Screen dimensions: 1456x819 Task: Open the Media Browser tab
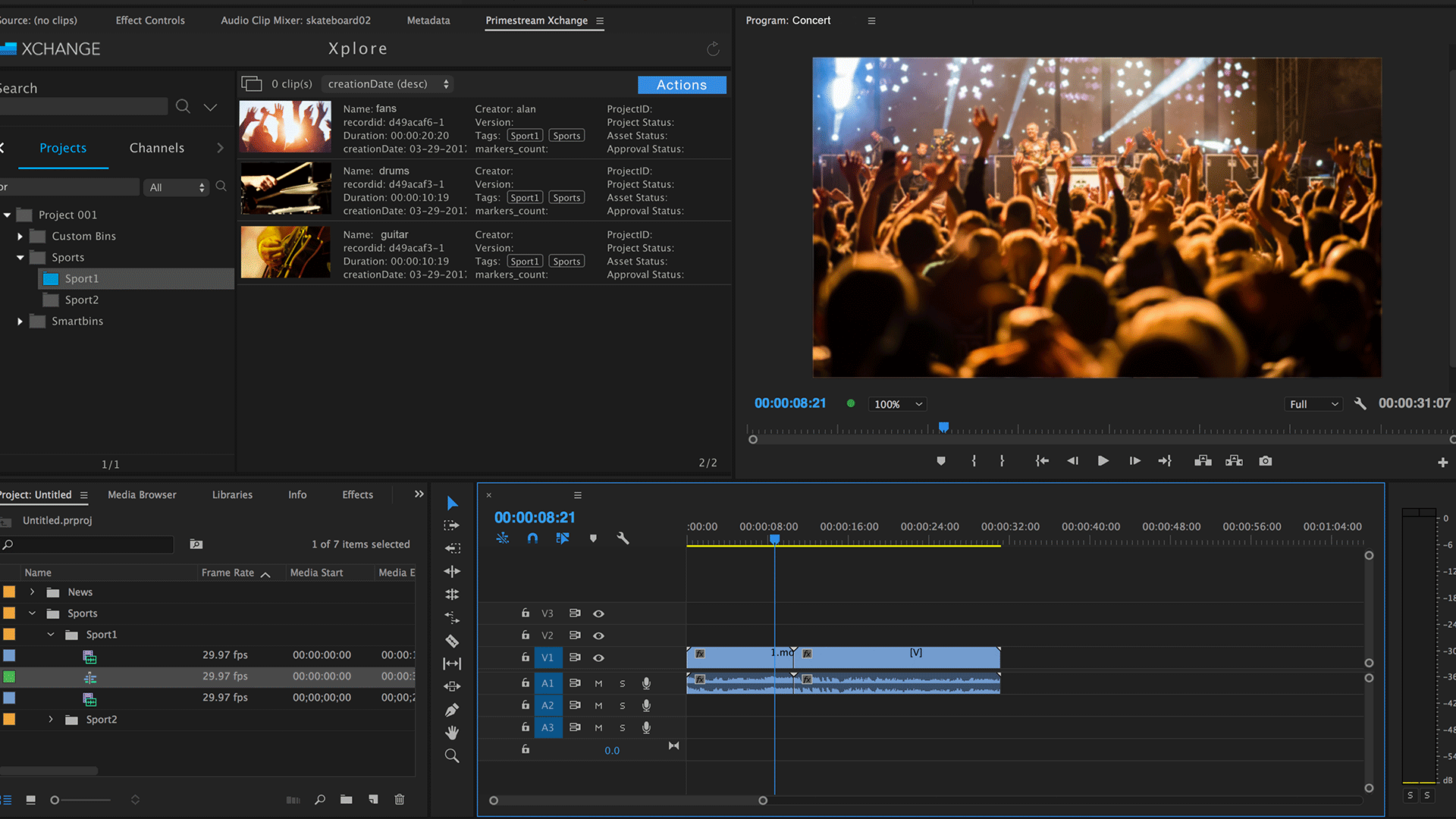pyautogui.click(x=142, y=494)
